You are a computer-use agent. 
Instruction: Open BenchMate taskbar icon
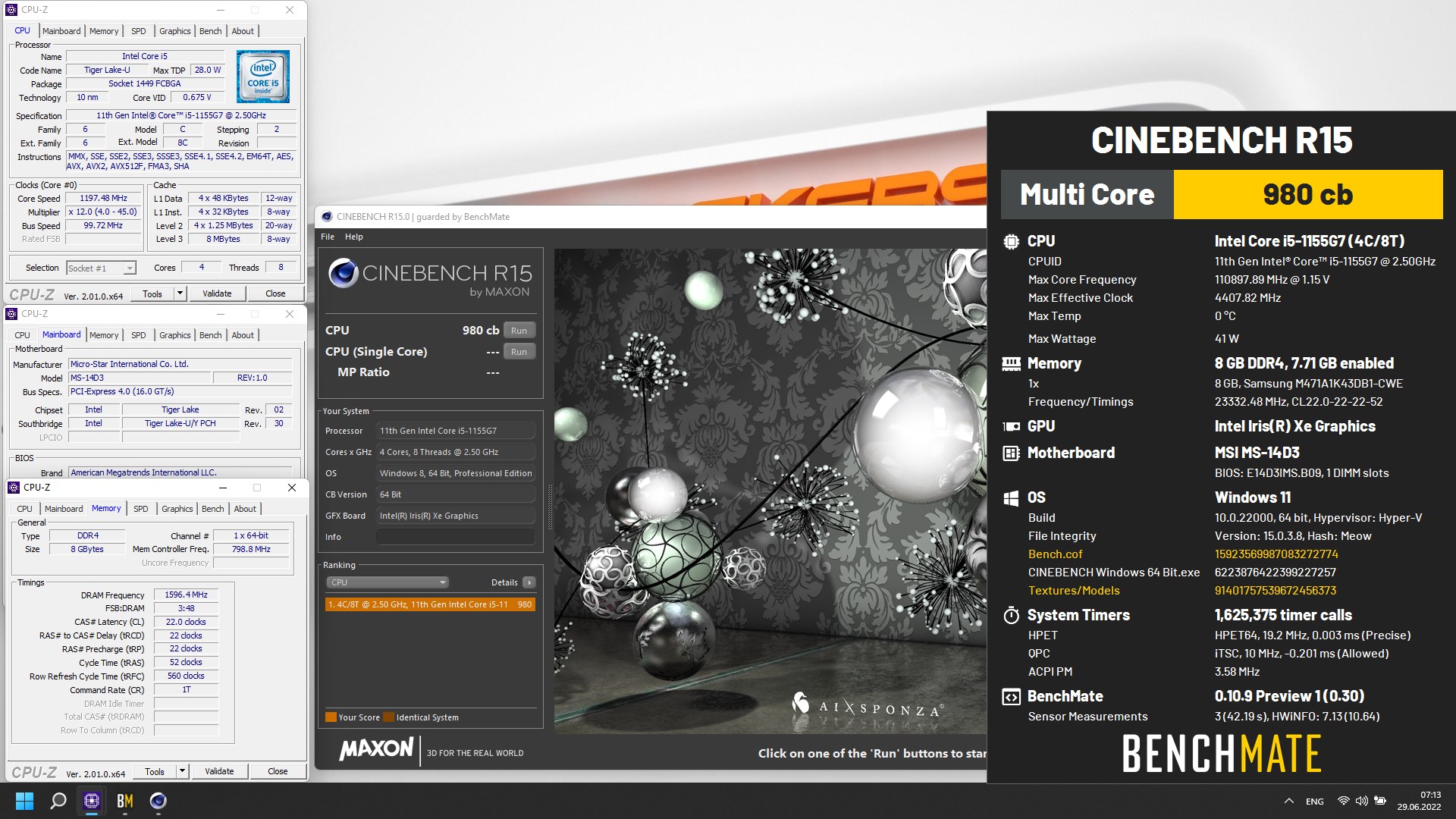[x=125, y=801]
